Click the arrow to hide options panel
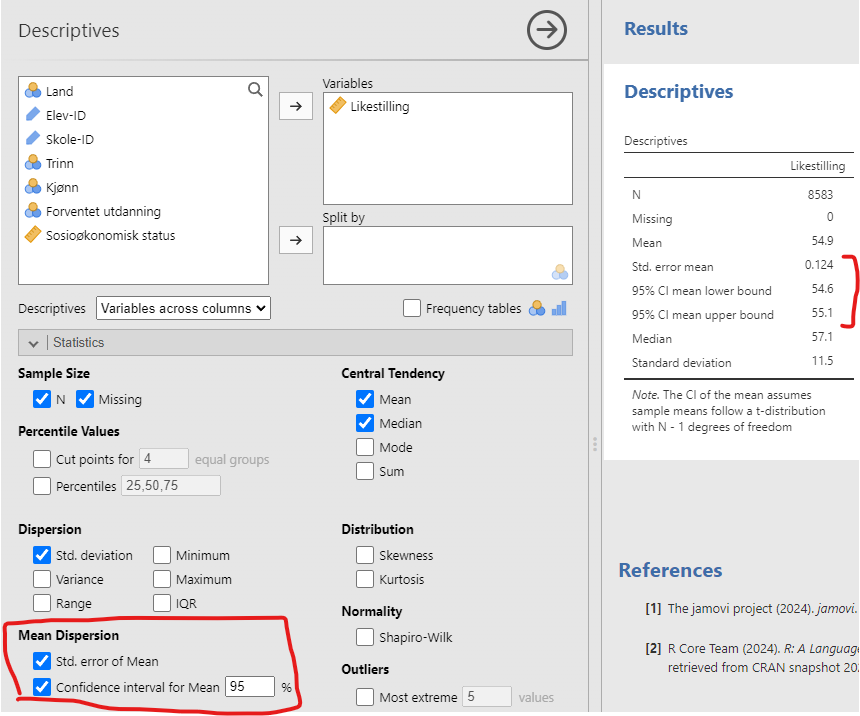 (546, 31)
